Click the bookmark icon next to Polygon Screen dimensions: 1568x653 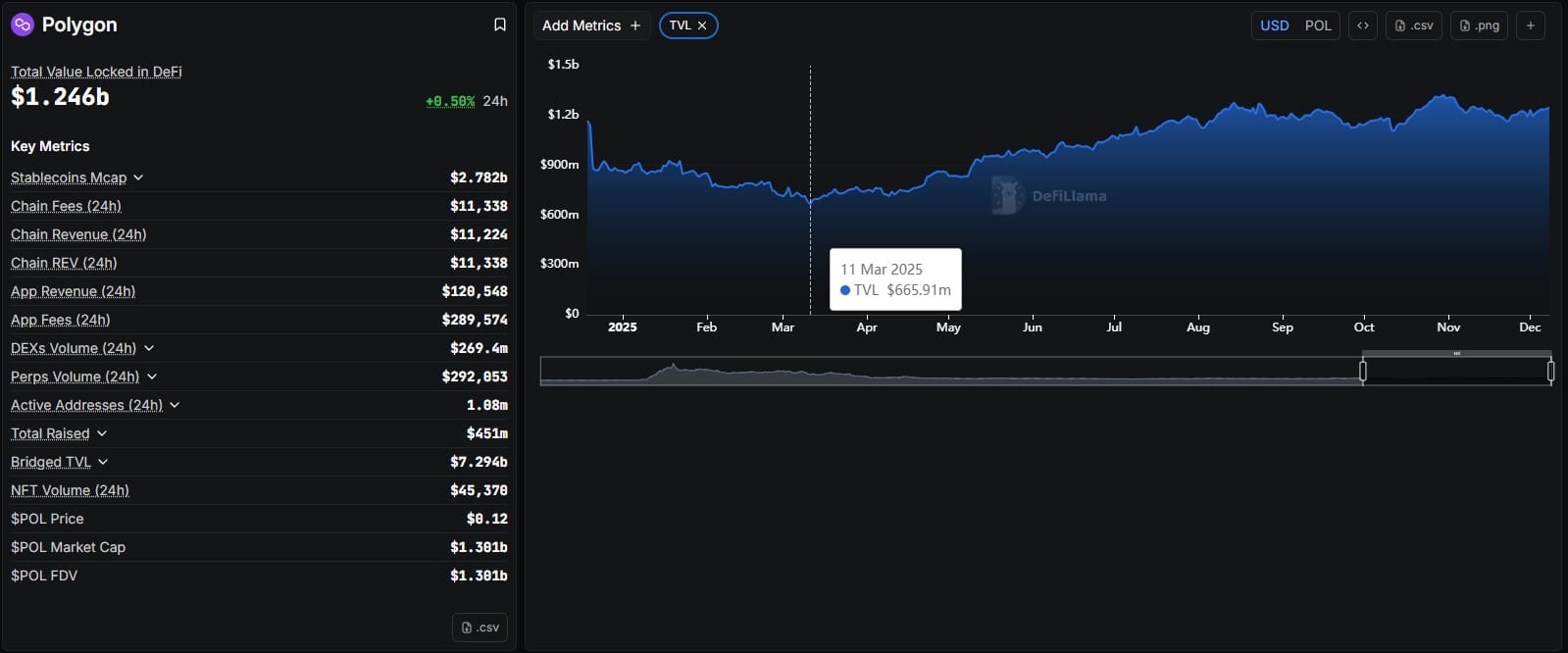[x=499, y=25]
